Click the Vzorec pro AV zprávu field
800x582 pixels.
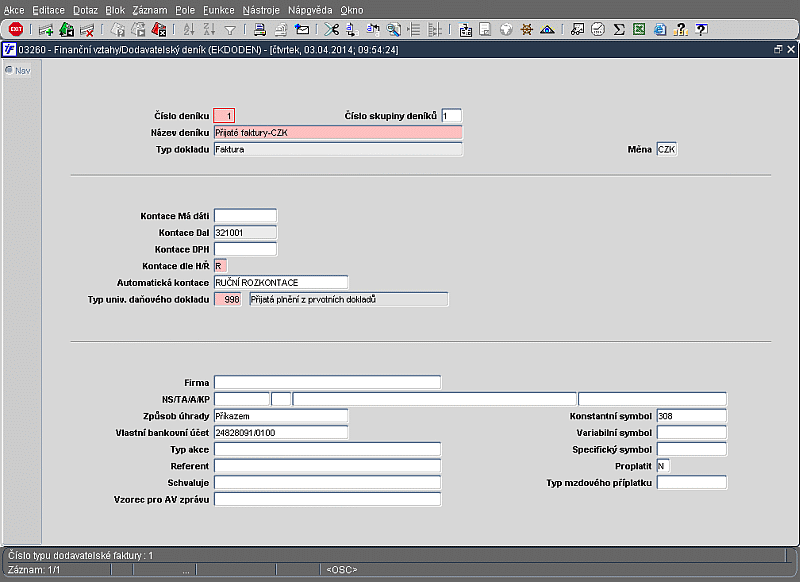point(328,499)
